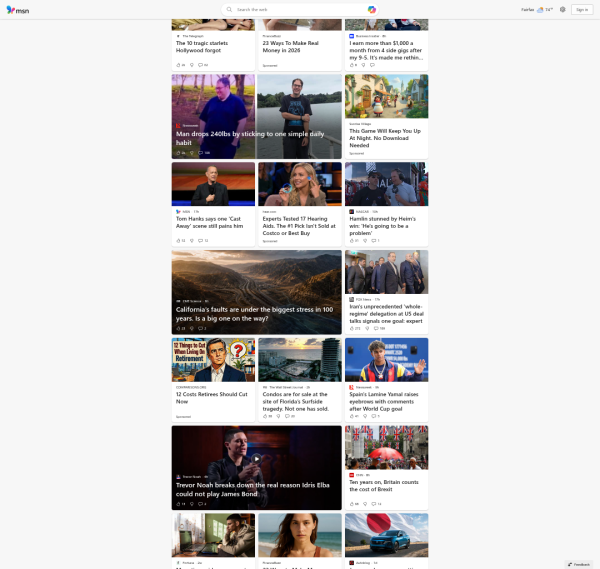Open 'Spain's Lamine Yamal raises eyebrows' headline
Viewport: 600px width, 569px height.
tap(383, 401)
